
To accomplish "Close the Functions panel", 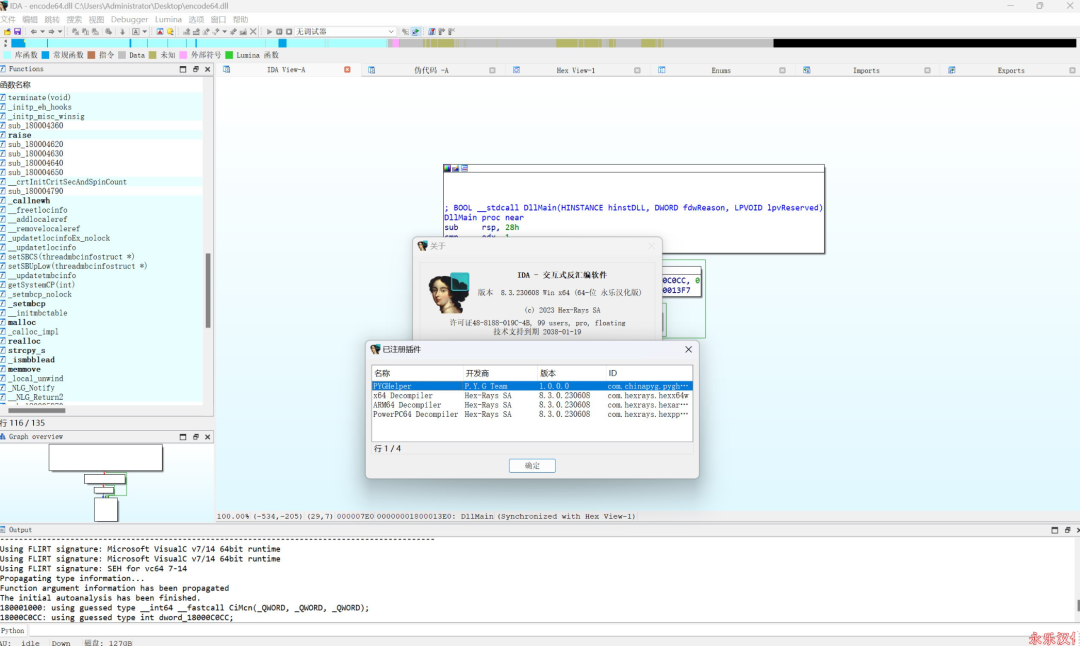I will point(207,70).
